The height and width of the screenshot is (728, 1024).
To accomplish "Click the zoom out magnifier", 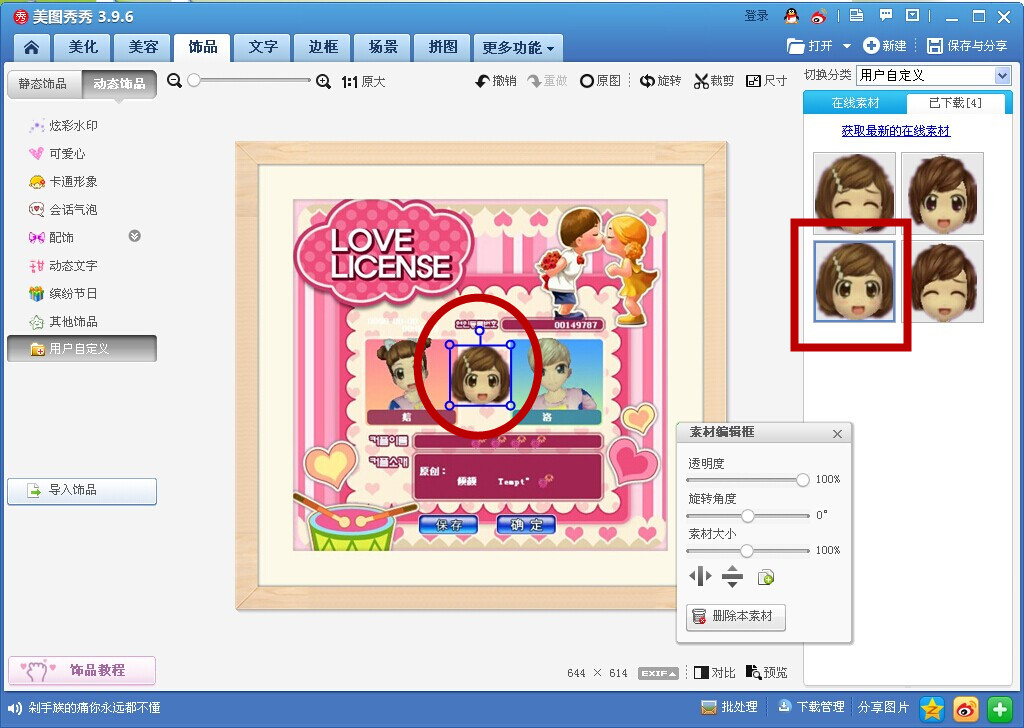I will (174, 81).
